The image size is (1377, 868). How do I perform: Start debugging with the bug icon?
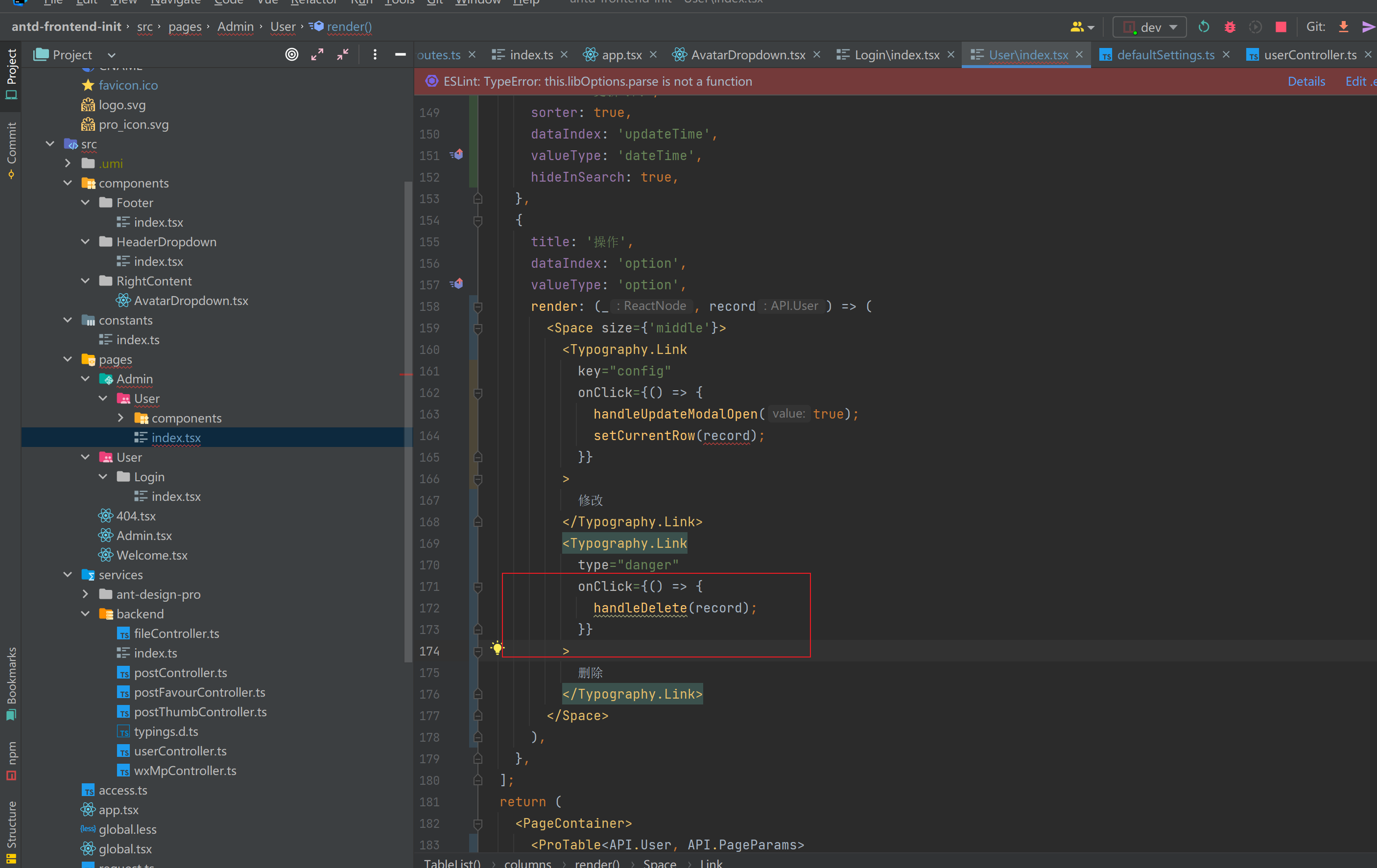click(x=1230, y=27)
